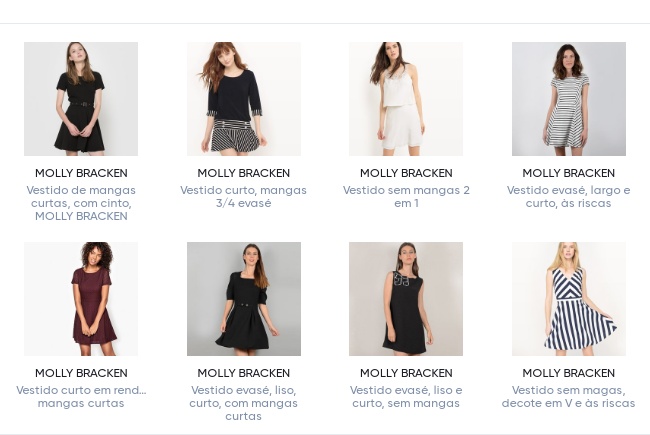Open the 'Vestido sem mangas 2 em 1' link
This screenshot has height=435, width=650.
406,196
